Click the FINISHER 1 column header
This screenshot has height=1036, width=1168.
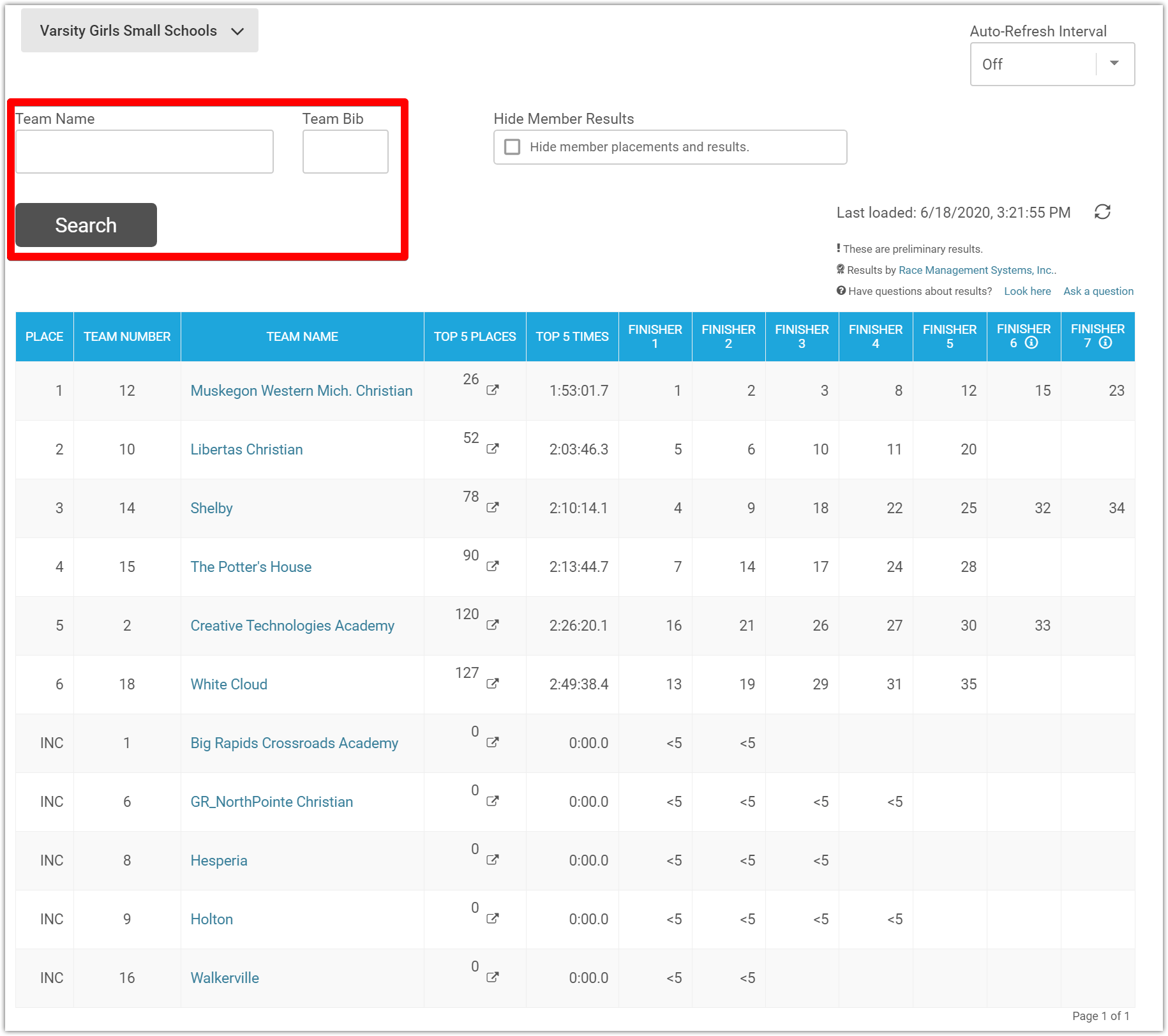655,336
